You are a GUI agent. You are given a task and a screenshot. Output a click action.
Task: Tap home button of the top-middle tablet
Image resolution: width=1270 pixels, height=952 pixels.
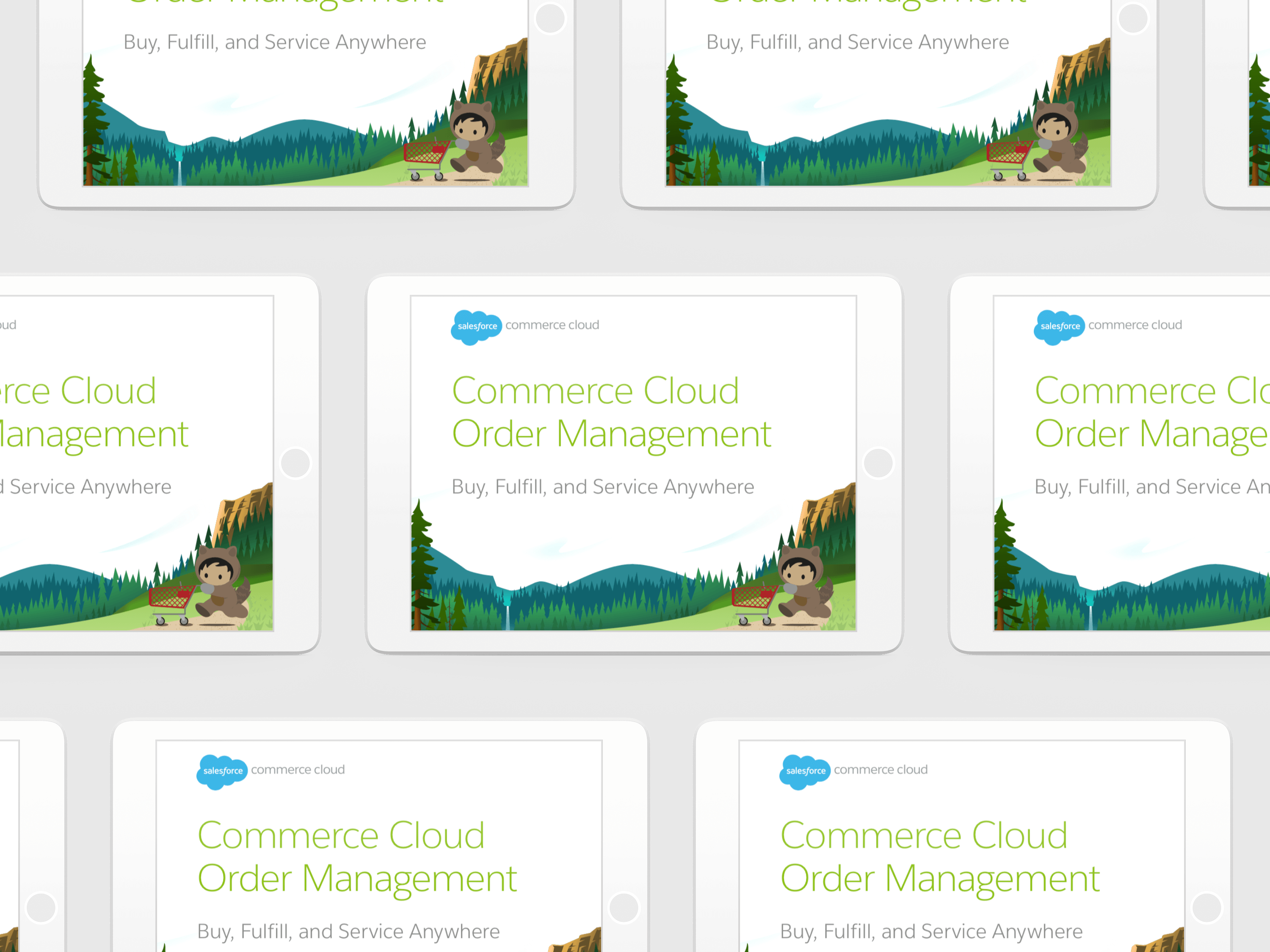pyautogui.click(x=1133, y=18)
